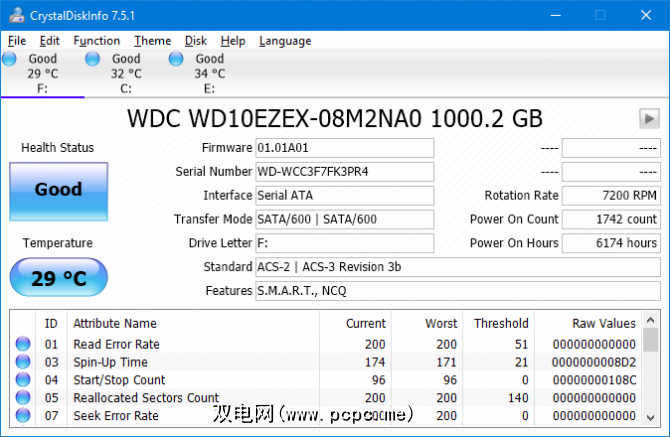Click the Raw Values column header

588,323
